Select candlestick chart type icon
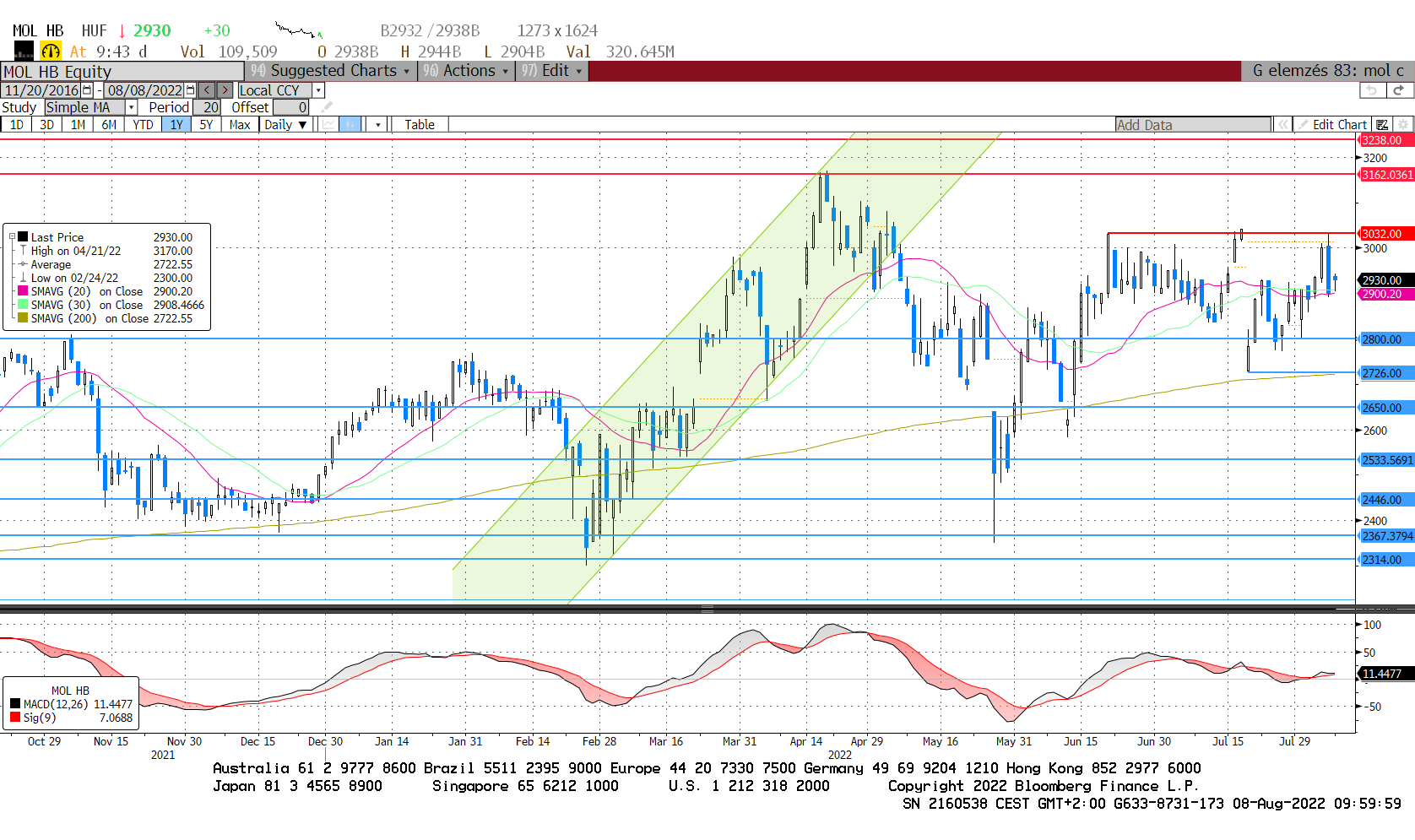1415x840 pixels. click(350, 125)
